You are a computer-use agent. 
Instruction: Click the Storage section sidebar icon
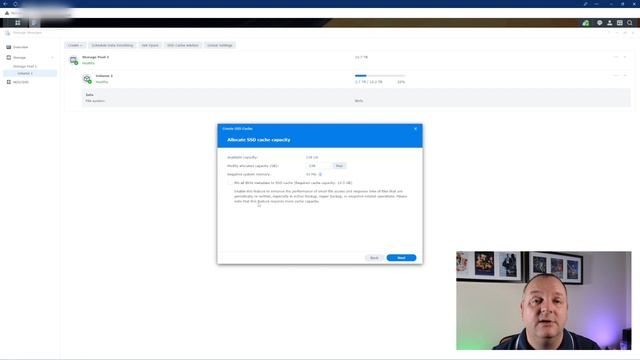[9, 58]
